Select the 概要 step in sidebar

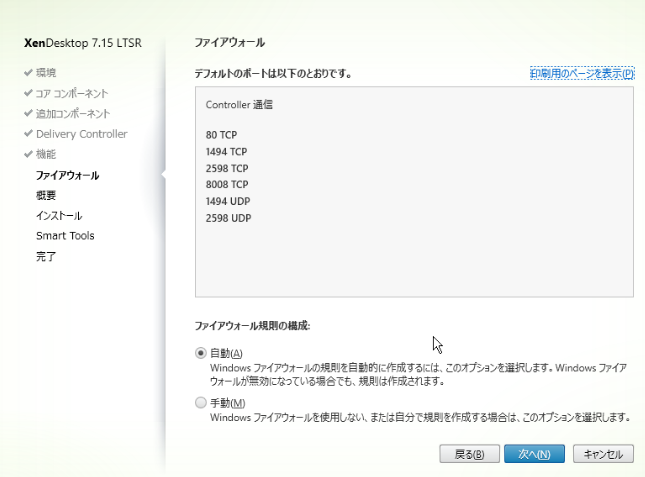pyautogui.click(x=46, y=195)
